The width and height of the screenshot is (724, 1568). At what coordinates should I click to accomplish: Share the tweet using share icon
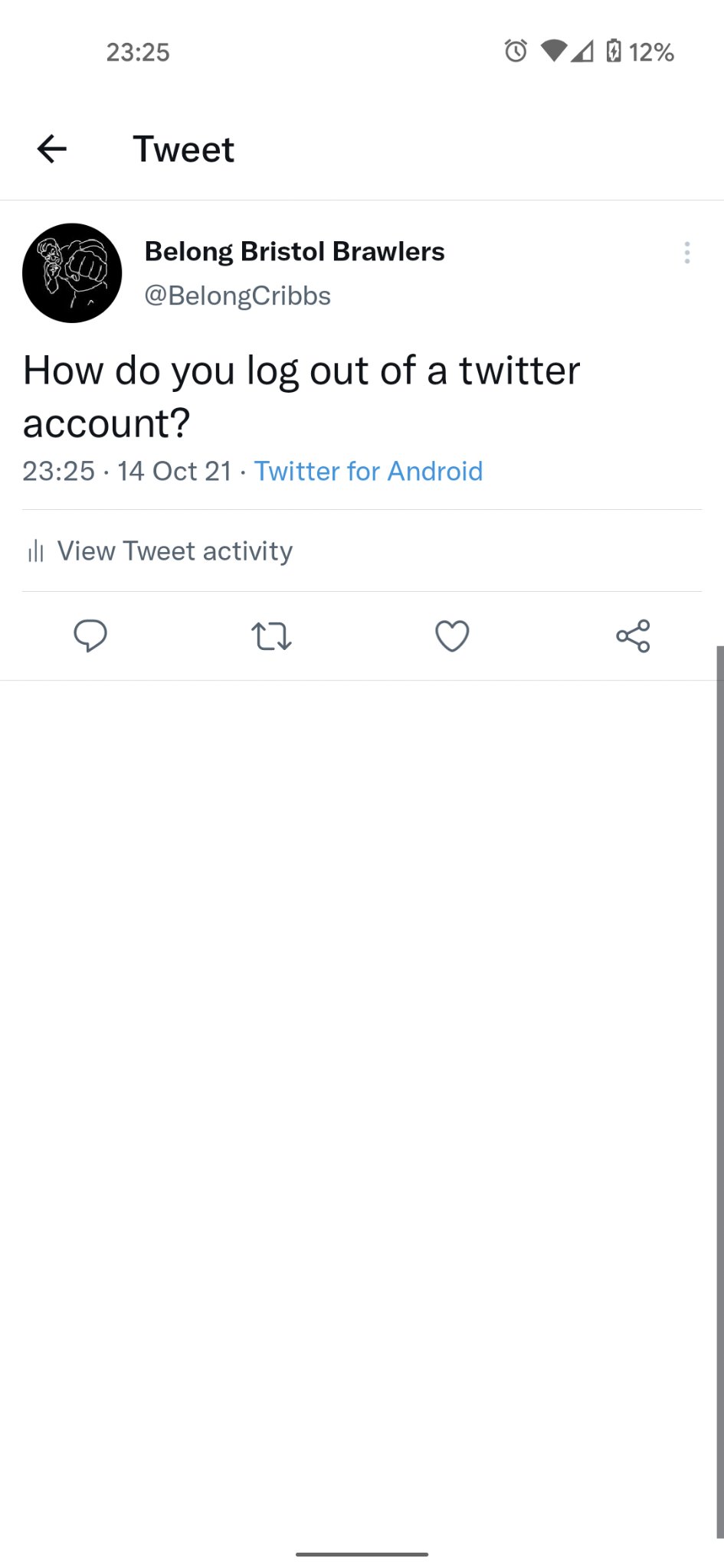tap(633, 636)
